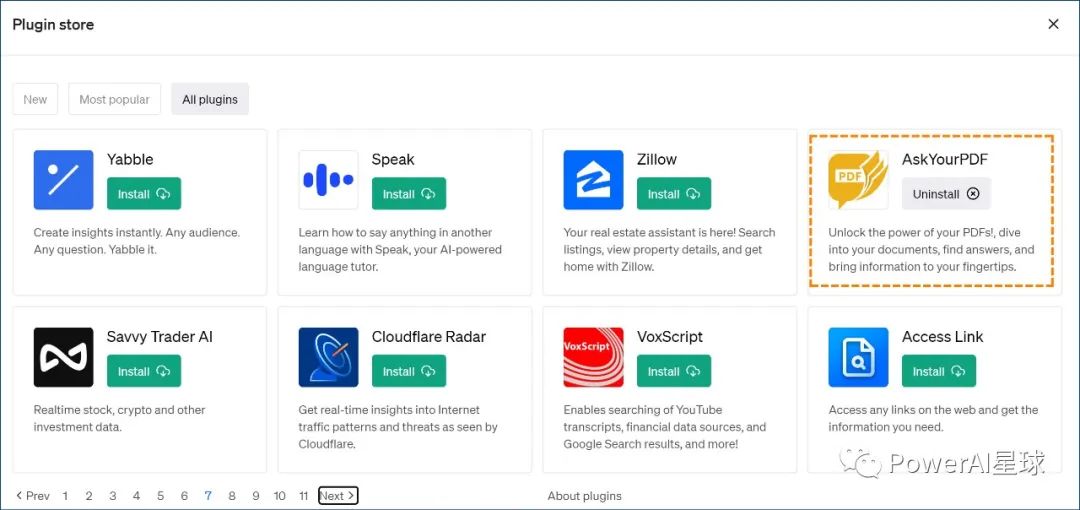Viewport: 1080px width, 510px height.
Task: Click the Speak plugin title
Action: 393,159
